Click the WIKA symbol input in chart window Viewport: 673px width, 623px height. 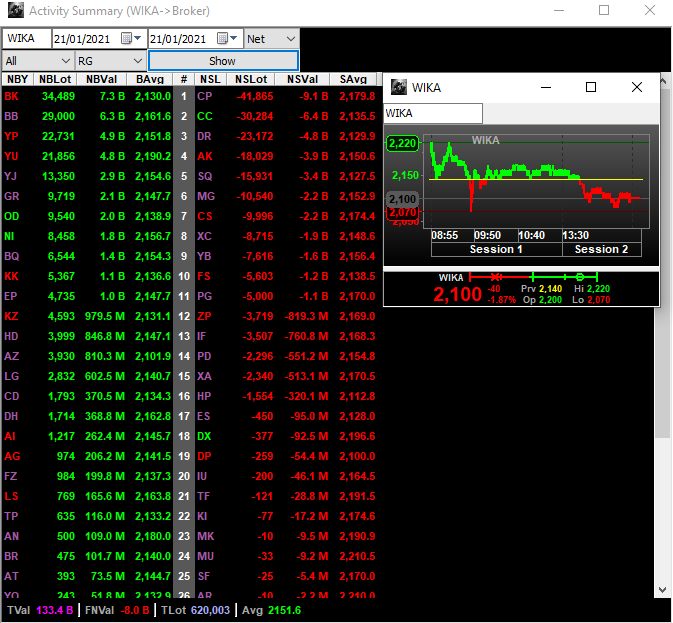(433, 113)
